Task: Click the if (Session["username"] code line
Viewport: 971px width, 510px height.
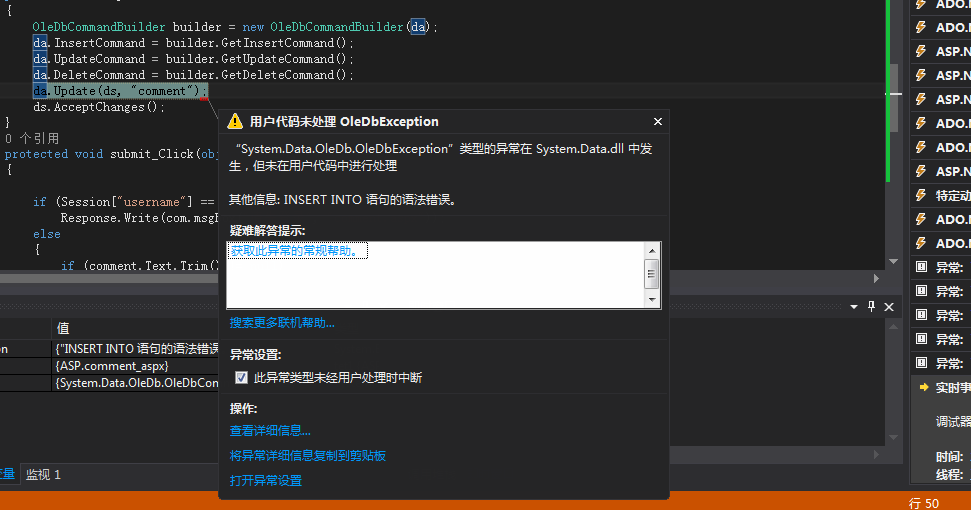Action: click(x=124, y=202)
